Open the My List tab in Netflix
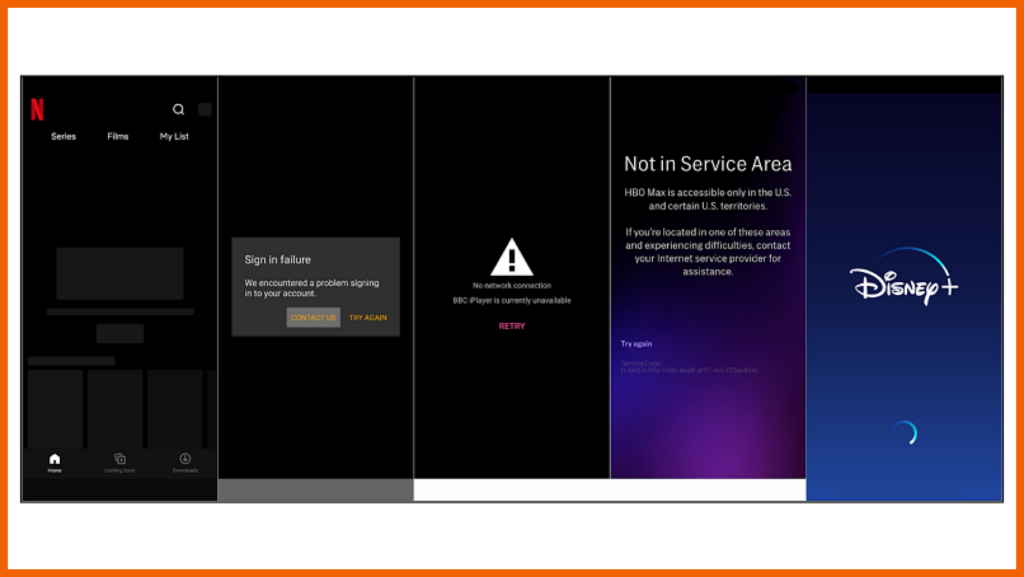 (174, 136)
